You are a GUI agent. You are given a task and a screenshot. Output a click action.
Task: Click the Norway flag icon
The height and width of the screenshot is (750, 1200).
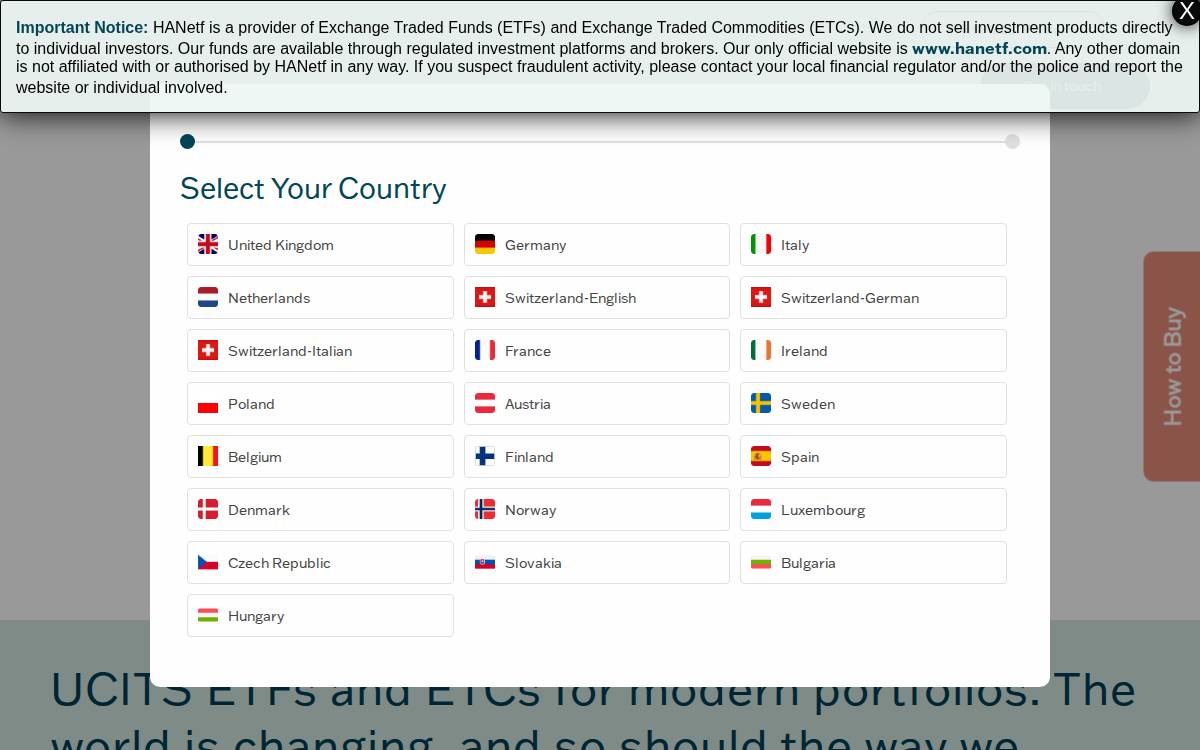(x=485, y=509)
